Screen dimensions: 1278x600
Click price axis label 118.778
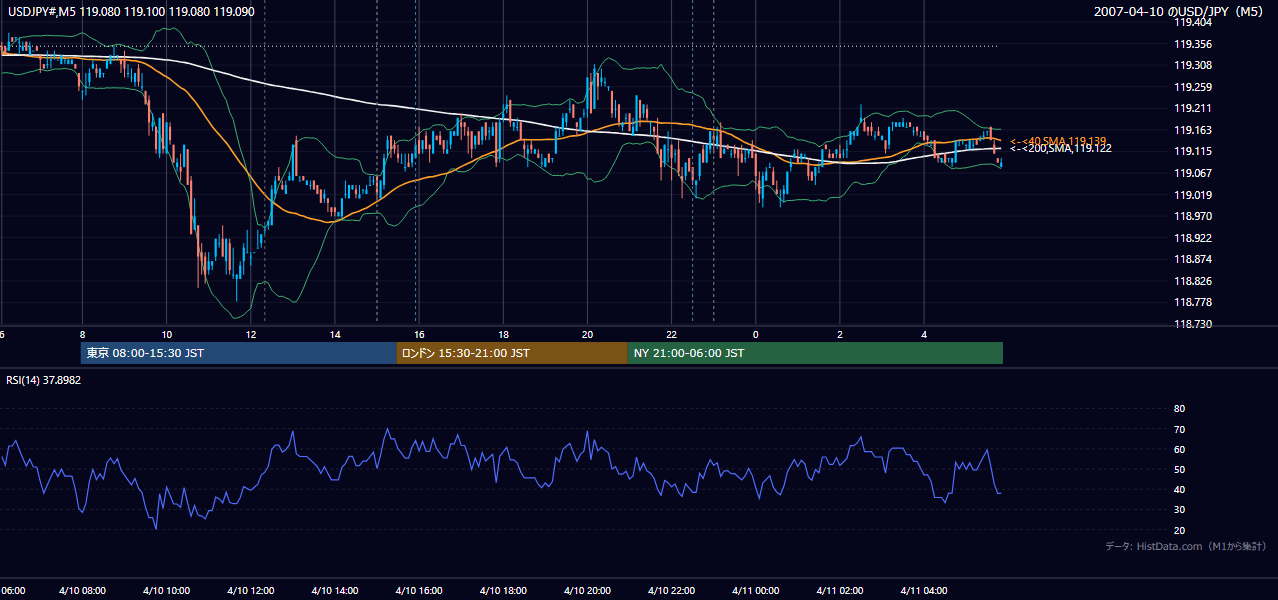click(x=1192, y=302)
